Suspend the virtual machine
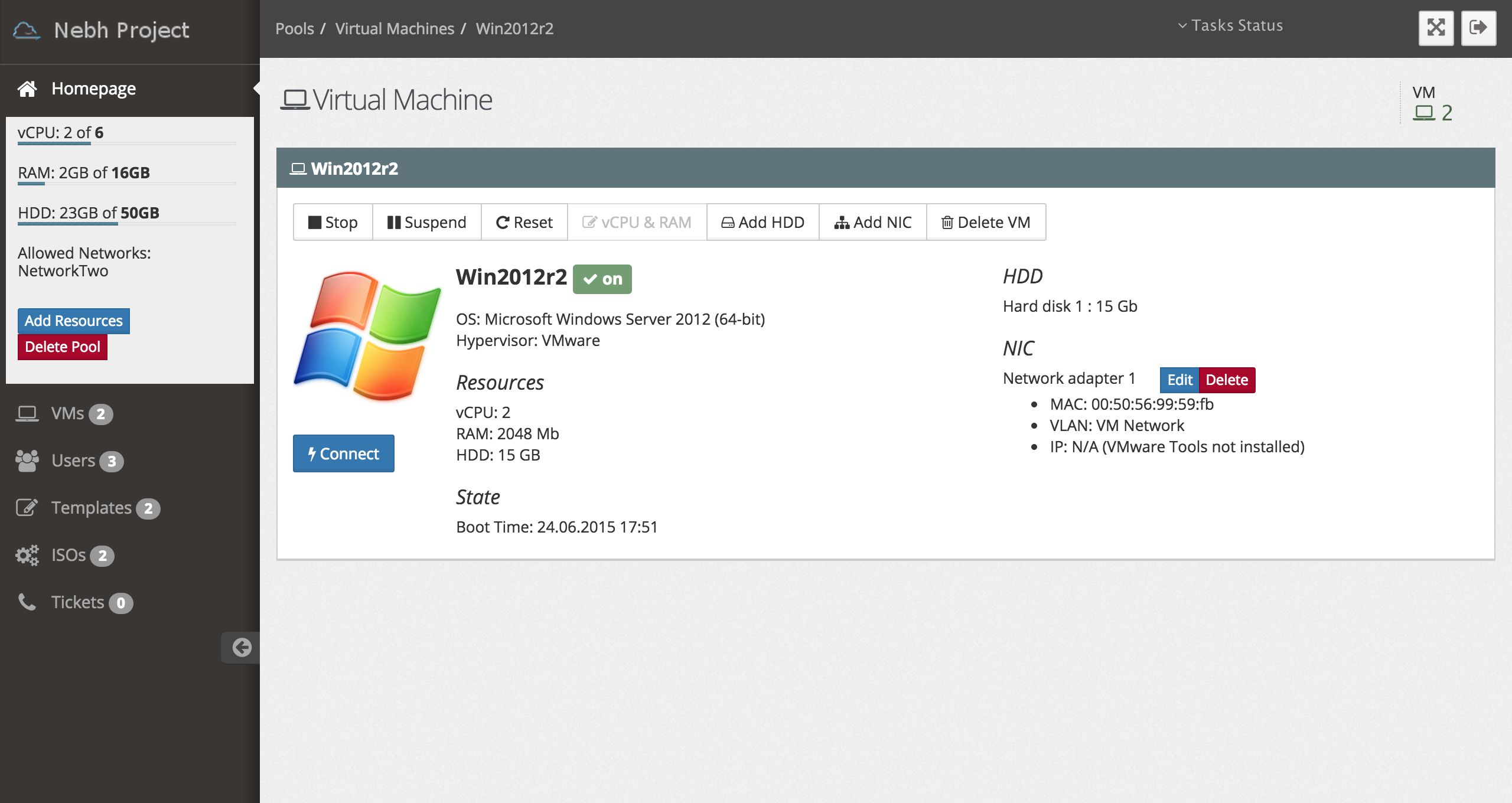 click(426, 222)
